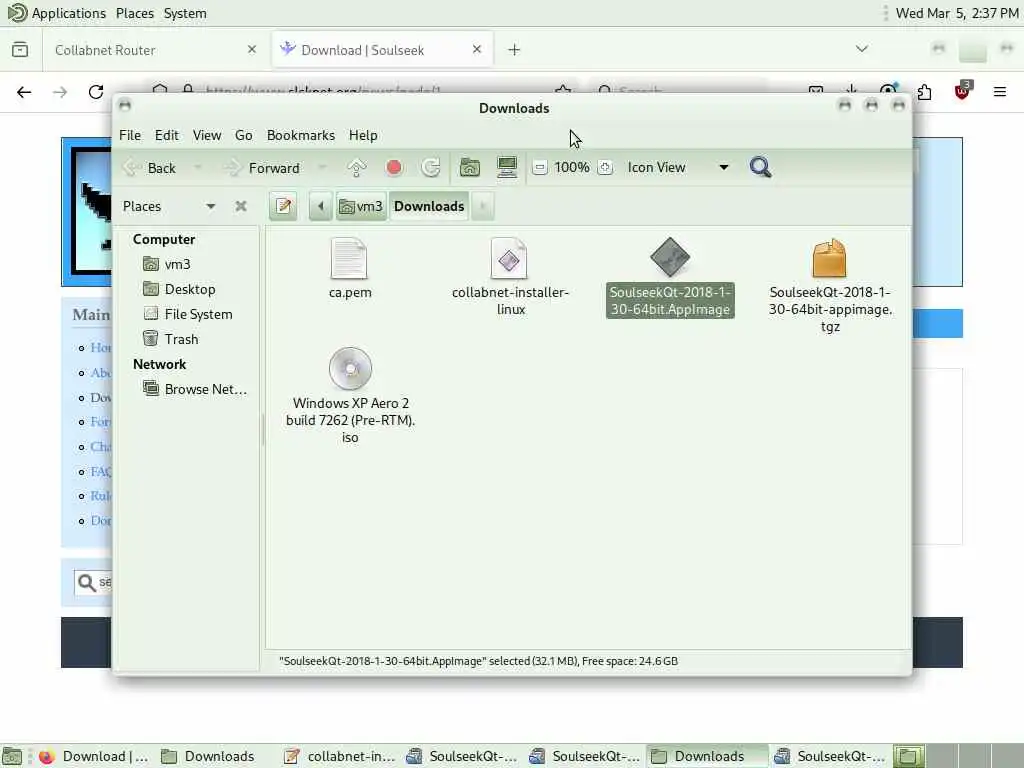Reset zoom at the 100% label
Image resolution: width=1024 pixels, height=768 pixels.
(571, 168)
